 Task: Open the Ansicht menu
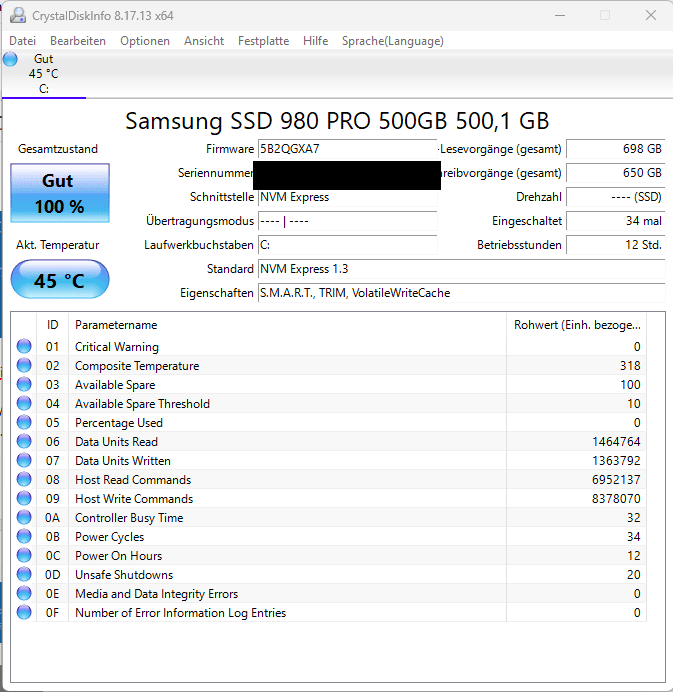pos(204,41)
